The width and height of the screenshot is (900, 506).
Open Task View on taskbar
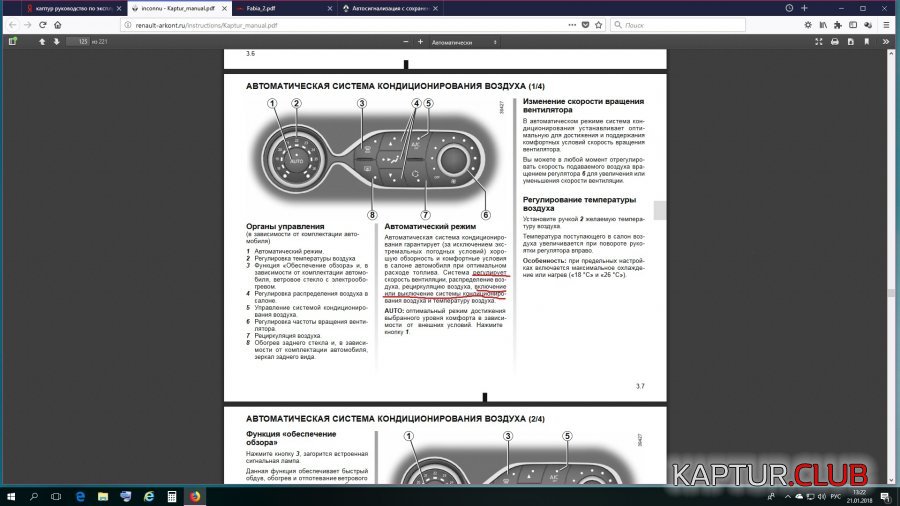tap(56, 496)
